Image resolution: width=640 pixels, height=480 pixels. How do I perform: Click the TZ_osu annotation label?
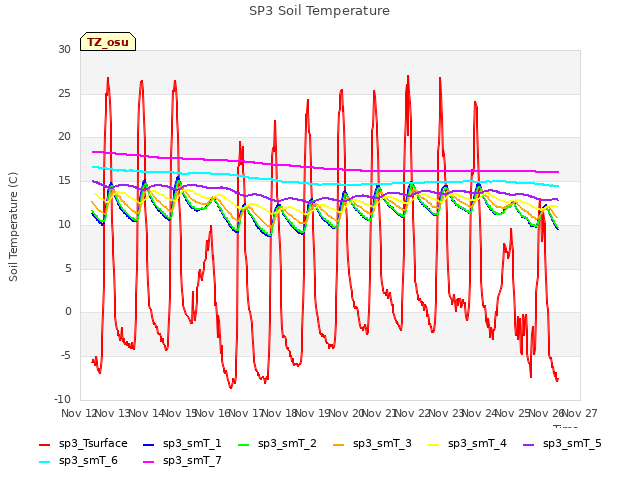coord(108,42)
